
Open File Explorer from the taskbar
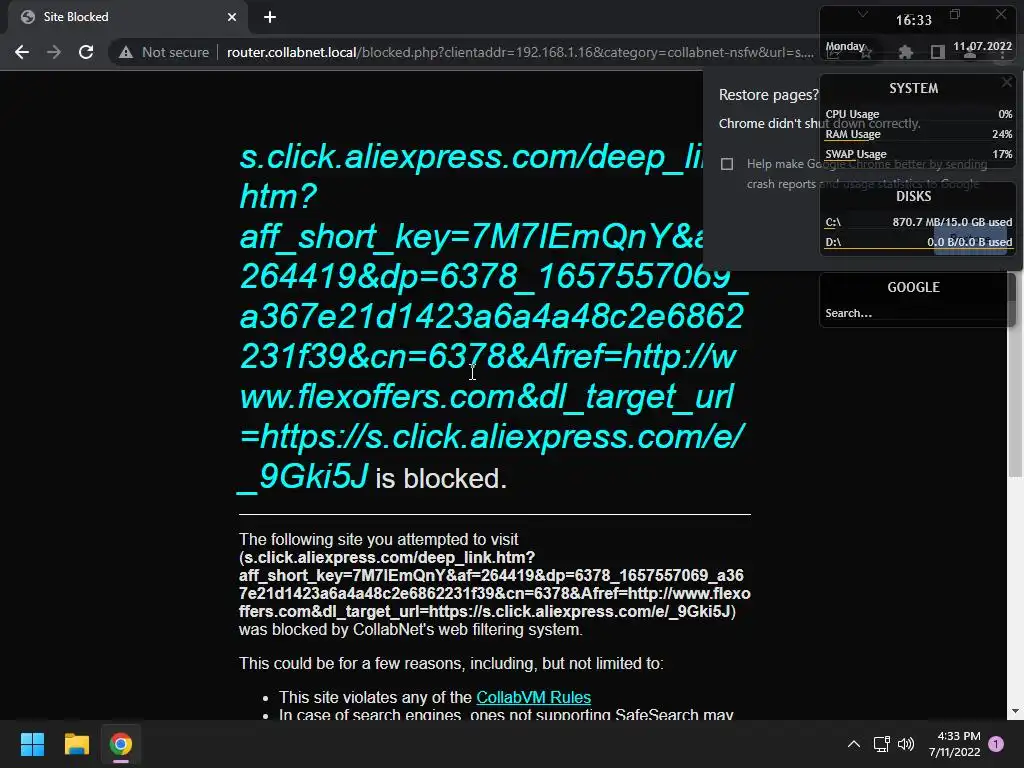click(x=76, y=744)
